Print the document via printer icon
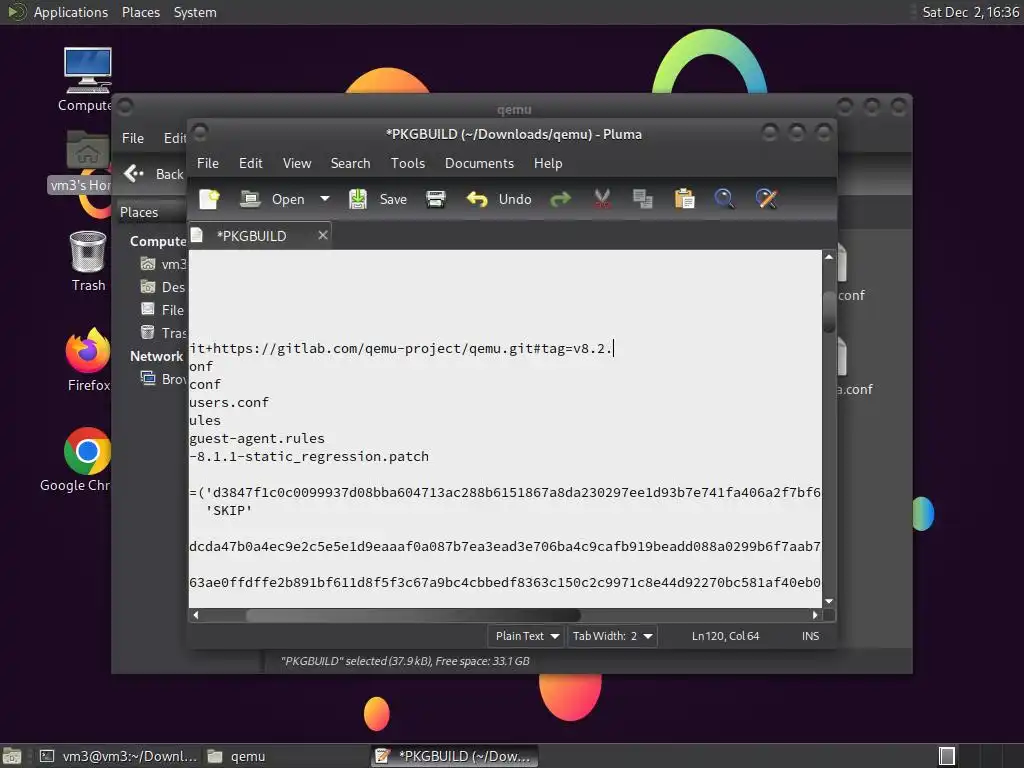1024x768 pixels. click(436, 199)
